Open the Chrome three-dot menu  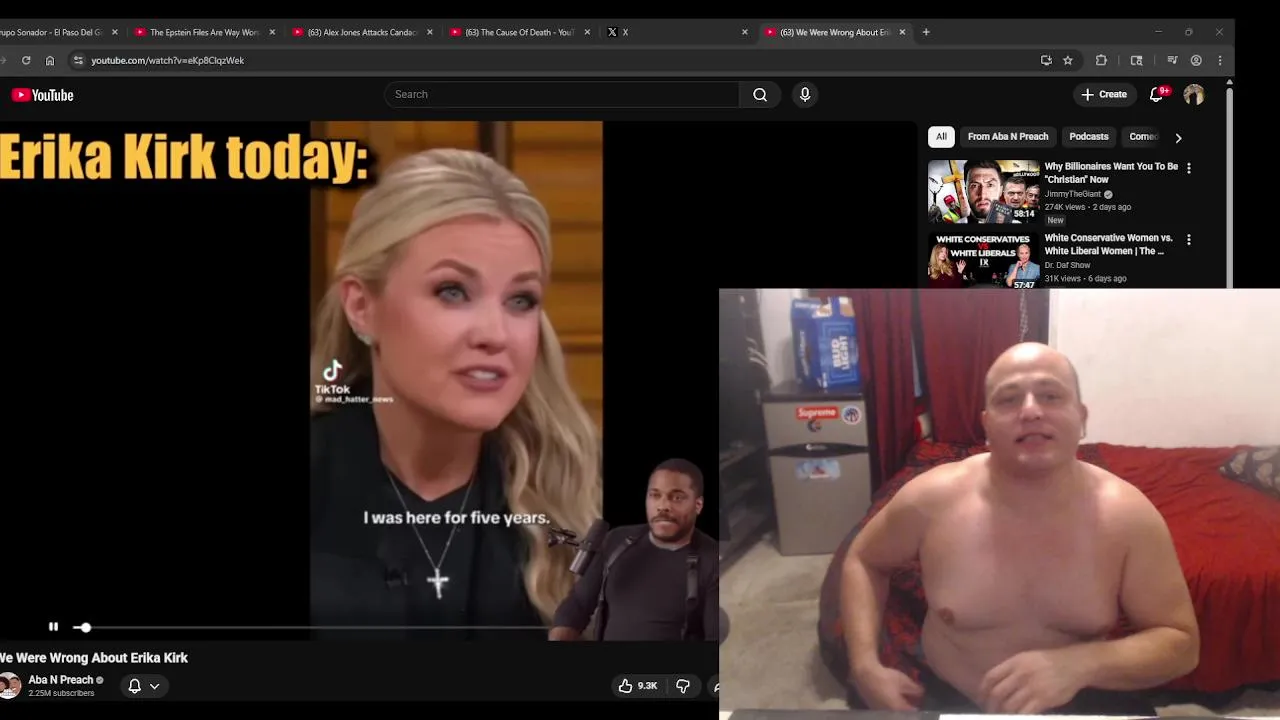point(1219,60)
